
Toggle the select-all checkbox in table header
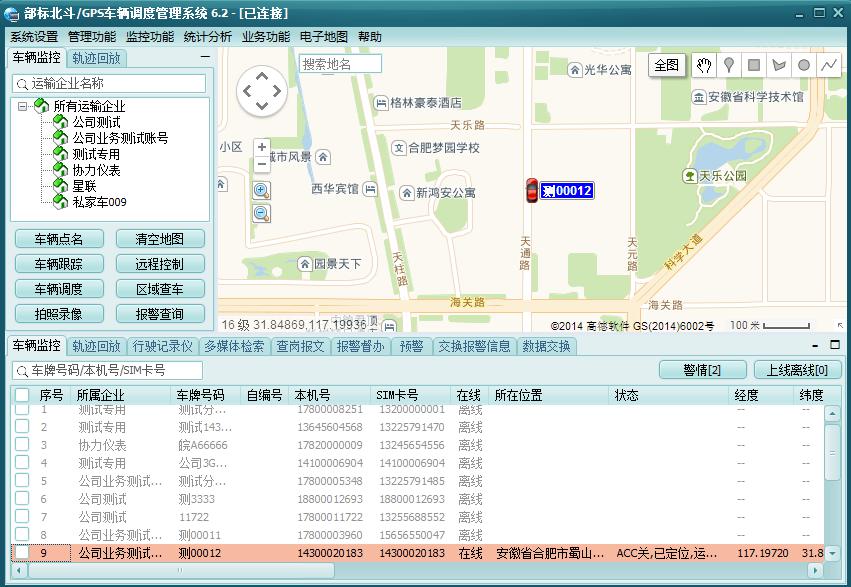[22, 395]
